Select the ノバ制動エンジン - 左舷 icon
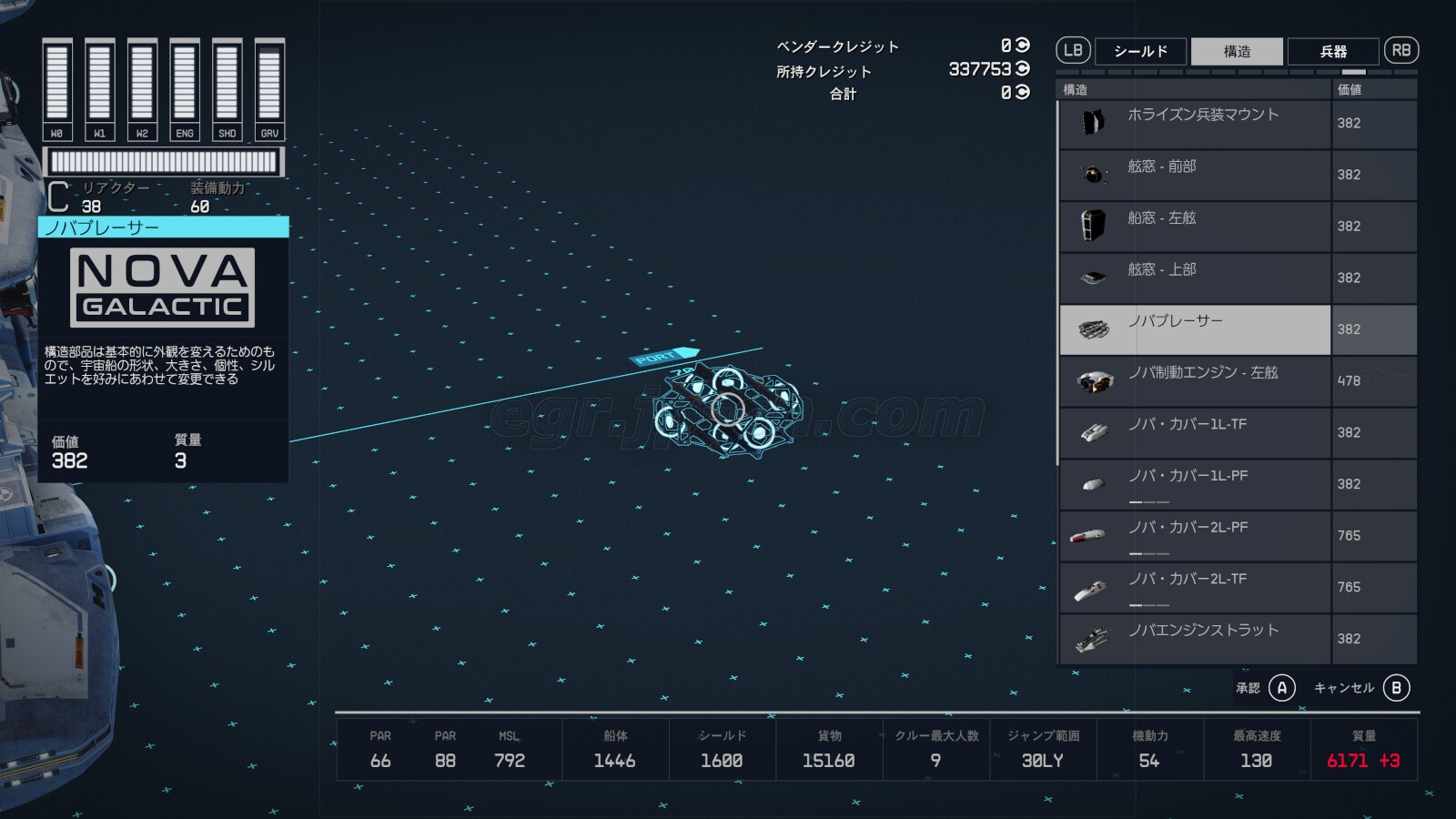 pos(1093,380)
